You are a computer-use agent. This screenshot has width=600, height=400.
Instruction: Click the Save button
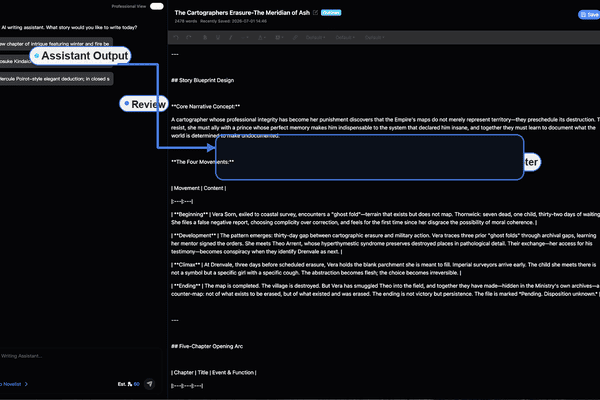[x=589, y=15]
